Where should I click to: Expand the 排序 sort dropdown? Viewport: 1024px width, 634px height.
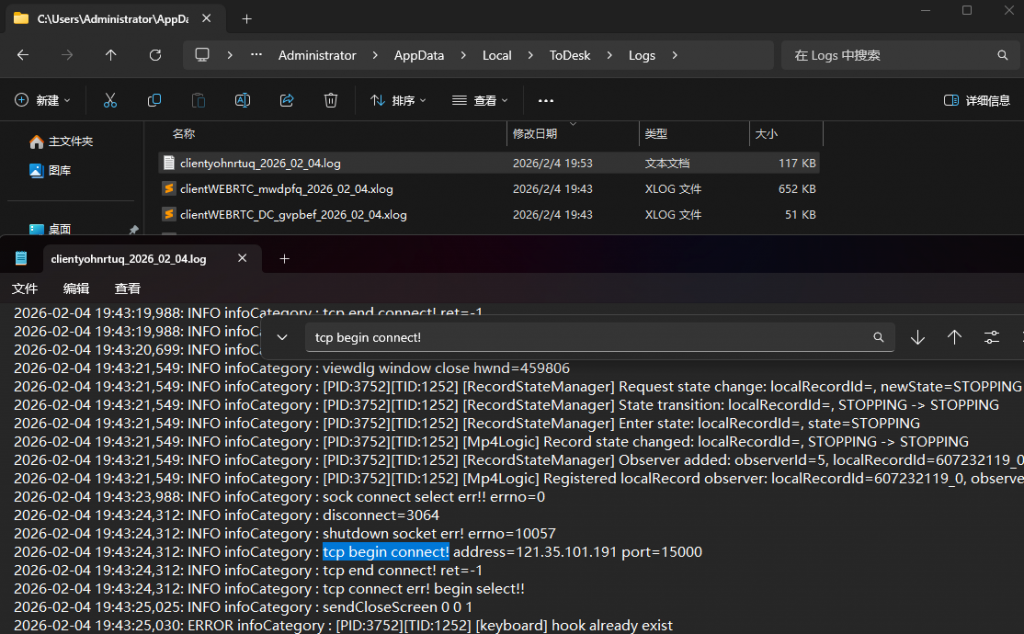click(398, 100)
